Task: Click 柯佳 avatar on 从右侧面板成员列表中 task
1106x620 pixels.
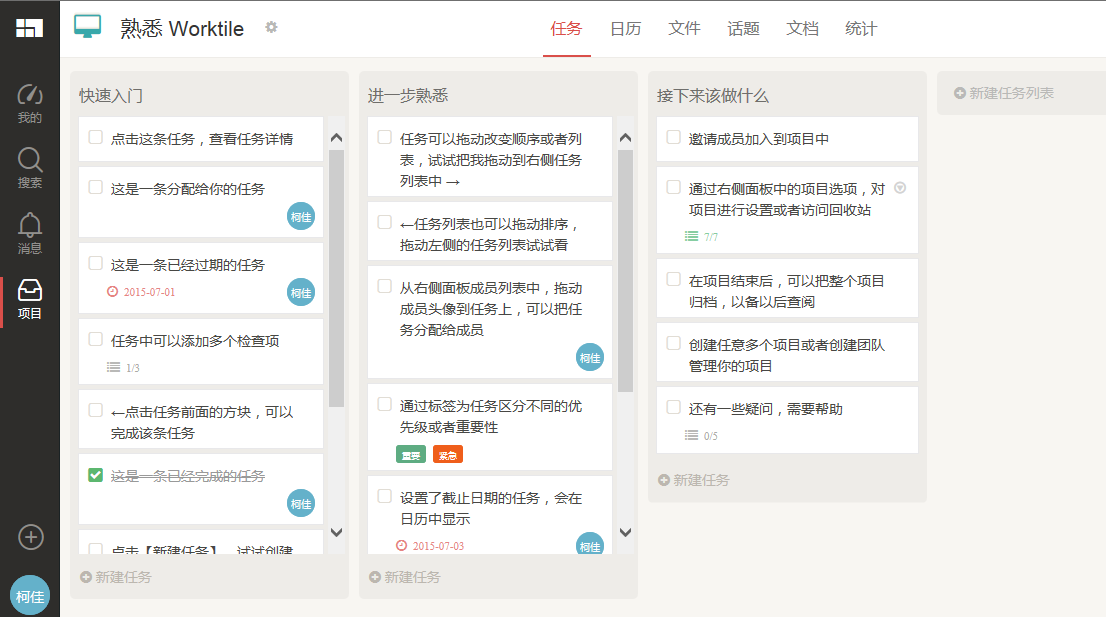Action: [590, 358]
